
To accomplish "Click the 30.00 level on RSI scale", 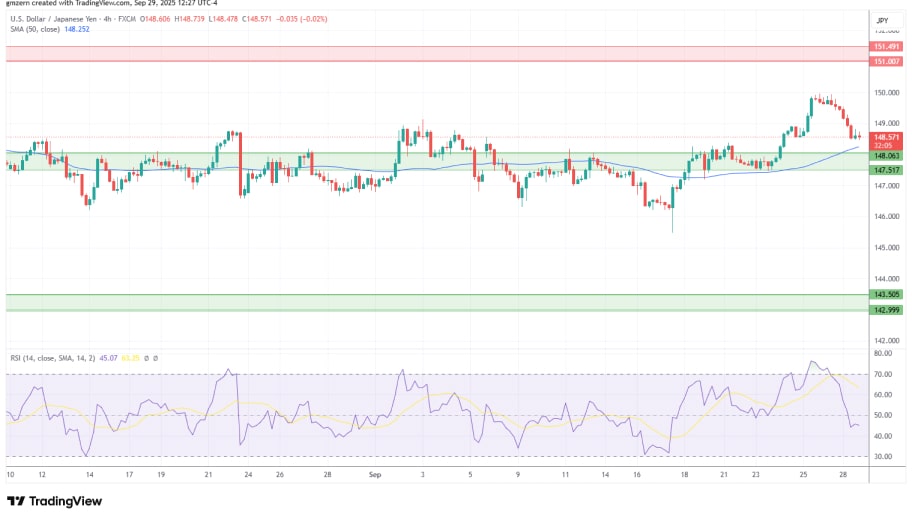I will tap(883, 457).
